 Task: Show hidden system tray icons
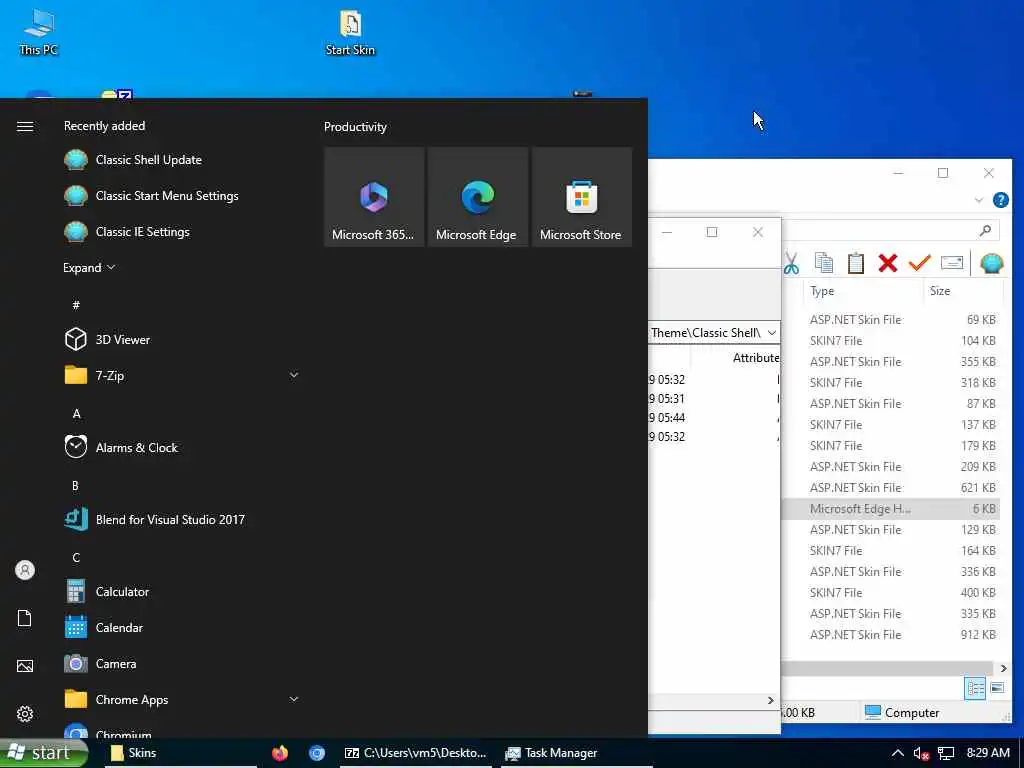[898, 753]
